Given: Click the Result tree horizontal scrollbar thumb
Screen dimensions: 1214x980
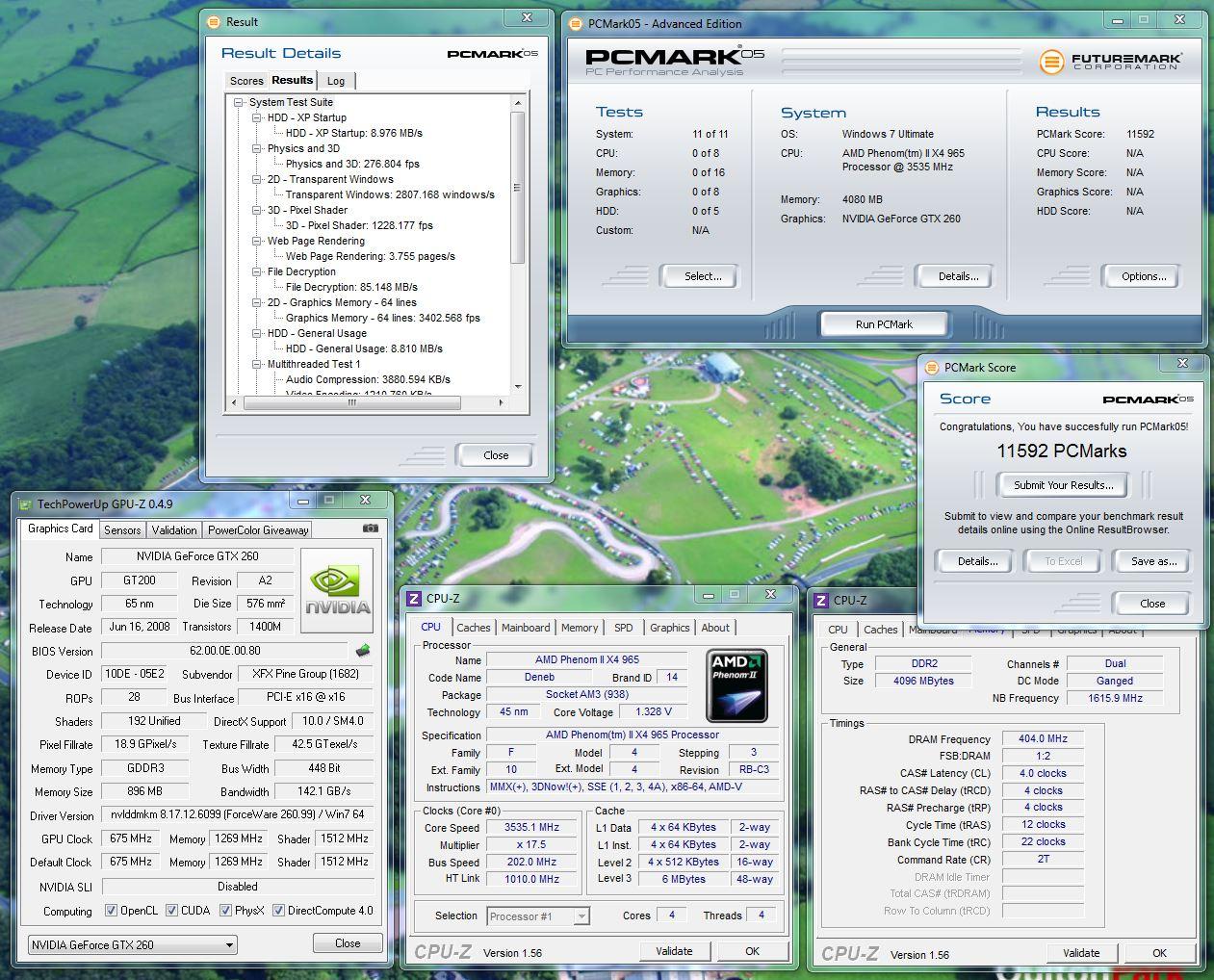Looking at the screenshot, I should [351, 403].
